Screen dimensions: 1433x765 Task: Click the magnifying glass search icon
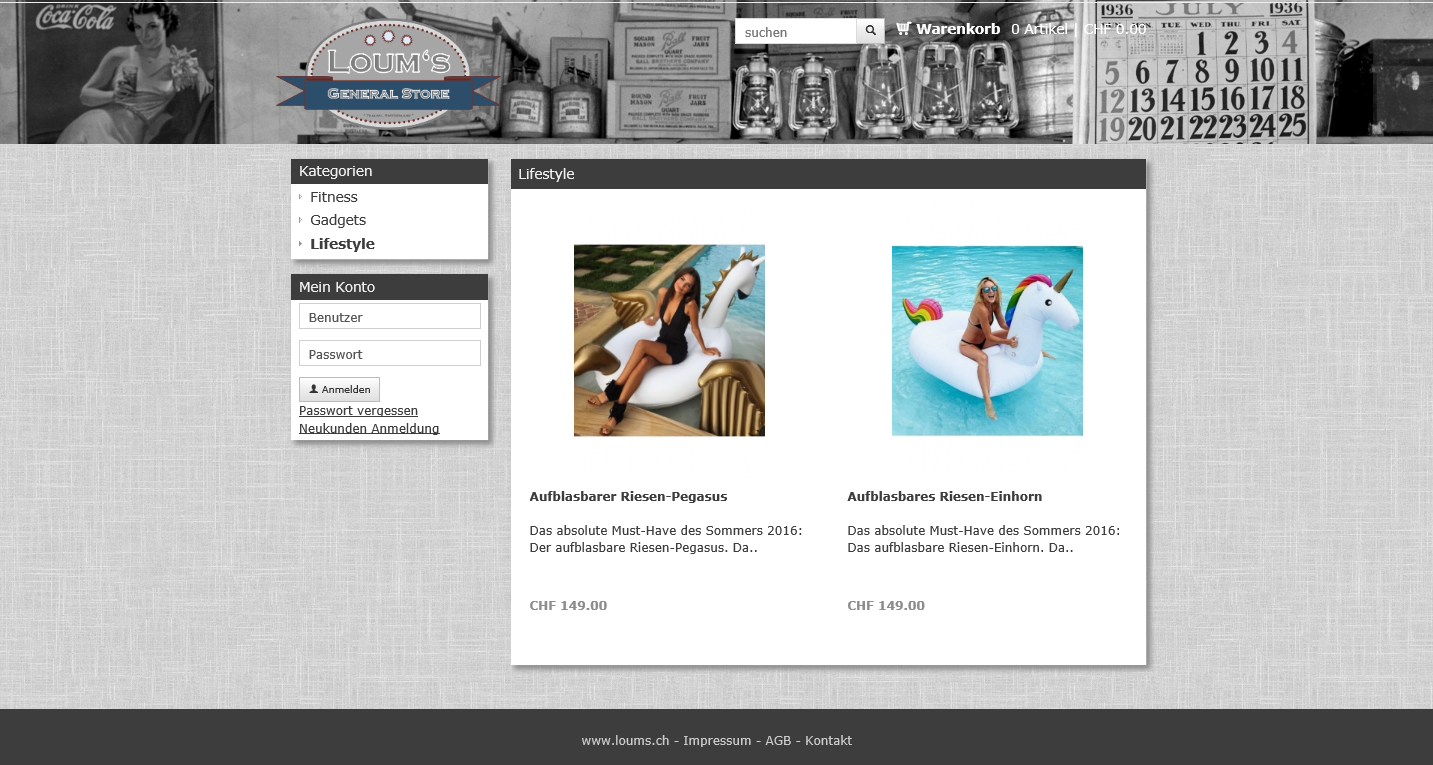(x=870, y=31)
